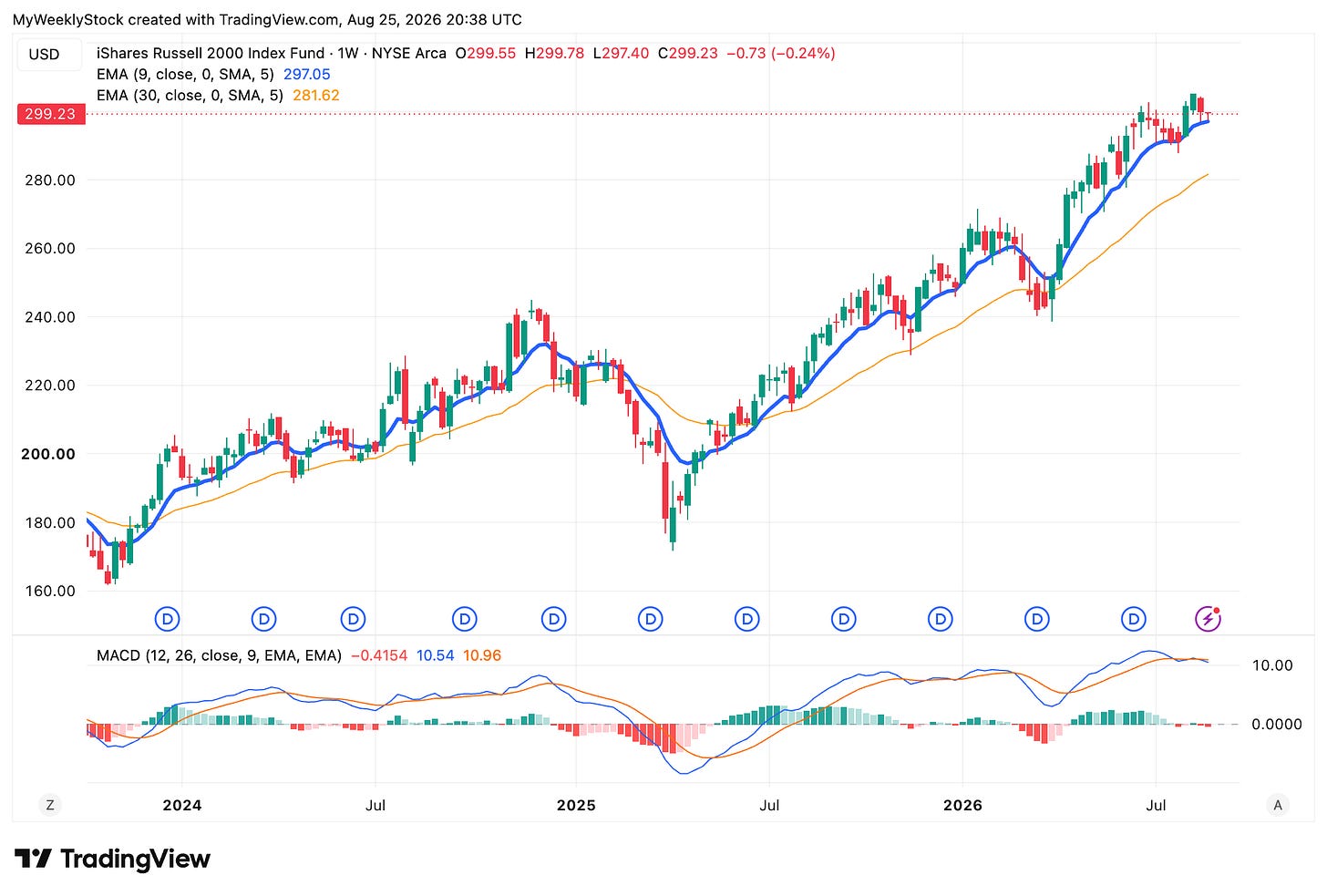The image size is (1327, 896).
Task: Click the 220.00 price axis label
Action: click(50, 386)
